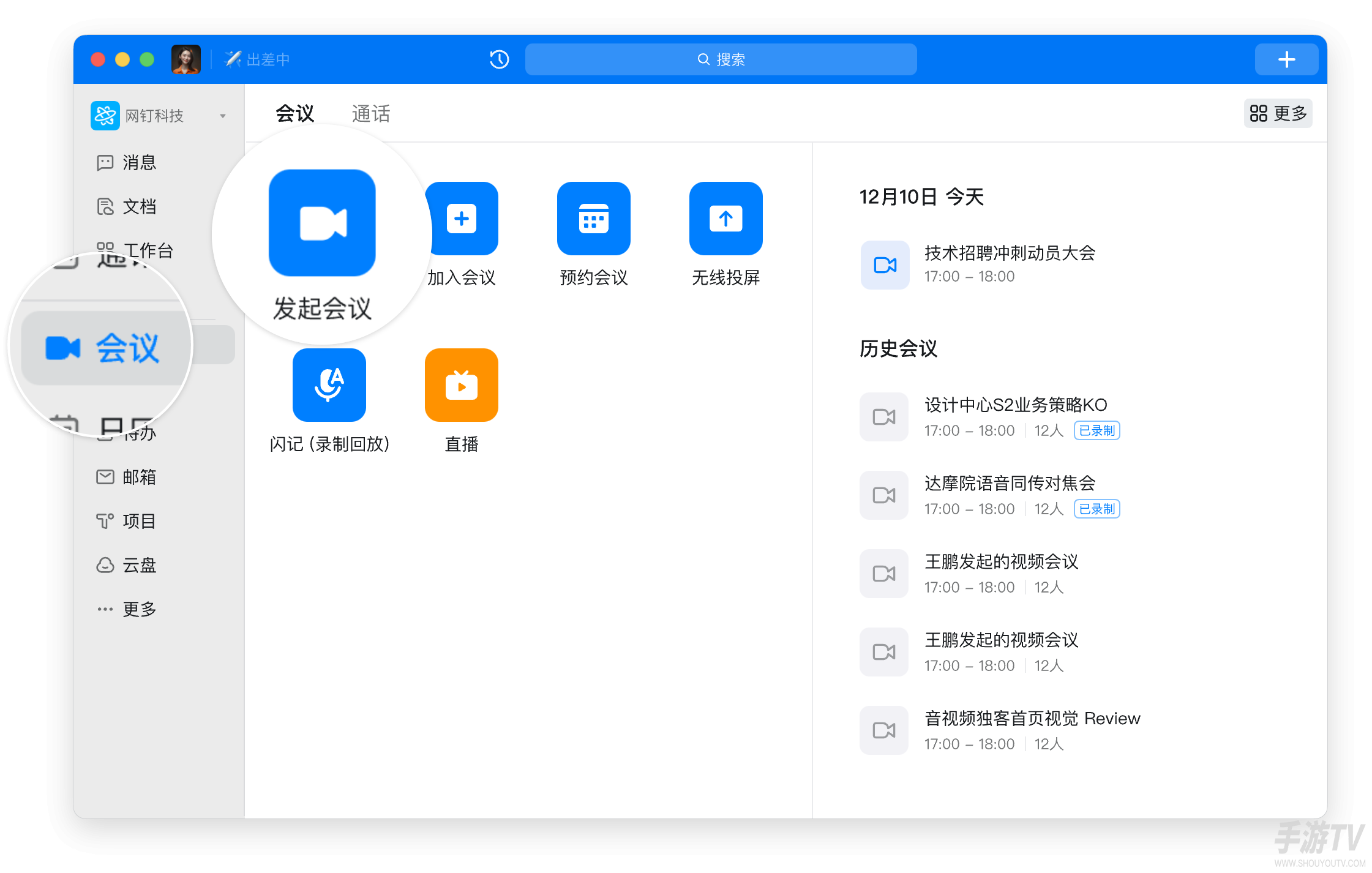This screenshot has height=873, width=1372.
Task: Click the 更多 button at top right
Action: point(1278,113)
